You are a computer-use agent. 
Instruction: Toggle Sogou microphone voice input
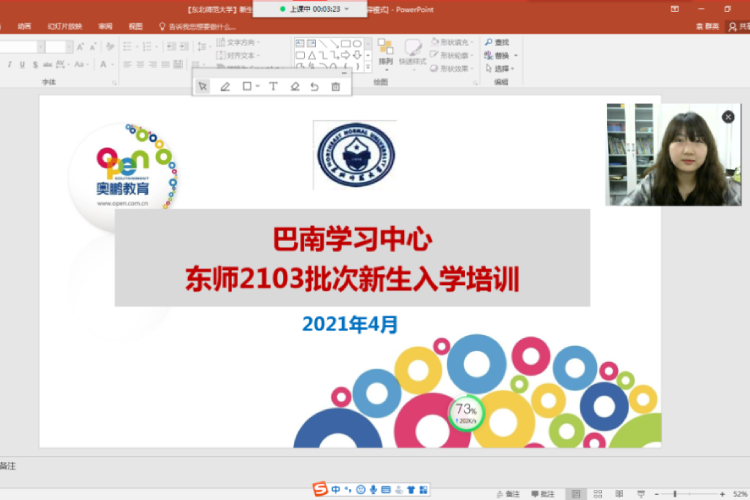(x=373, y=489)
